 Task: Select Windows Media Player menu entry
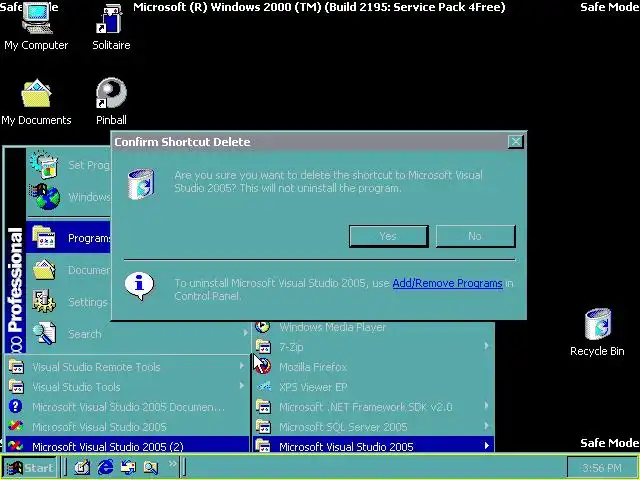373,327
